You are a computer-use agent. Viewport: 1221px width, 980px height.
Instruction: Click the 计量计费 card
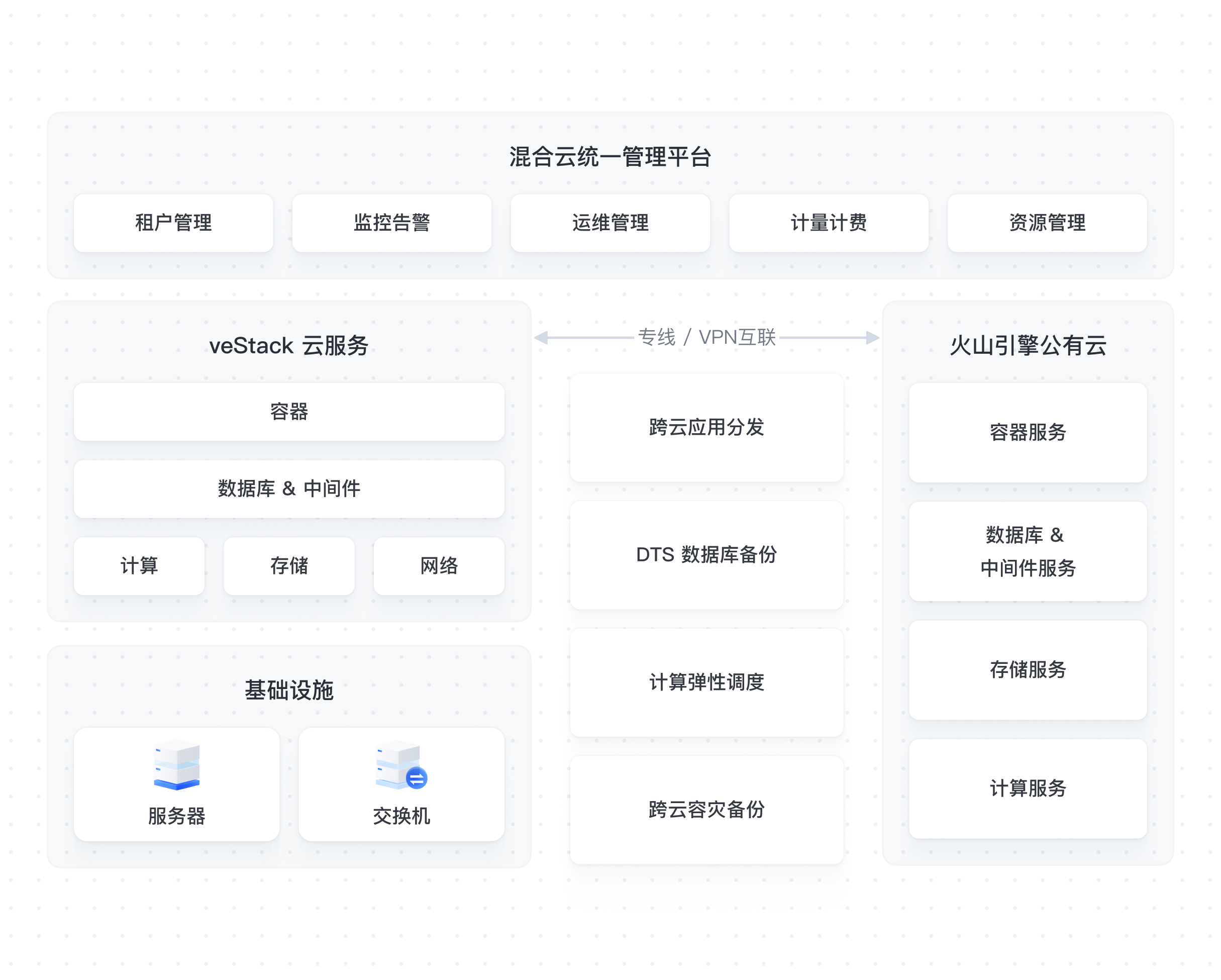(829, 223)
